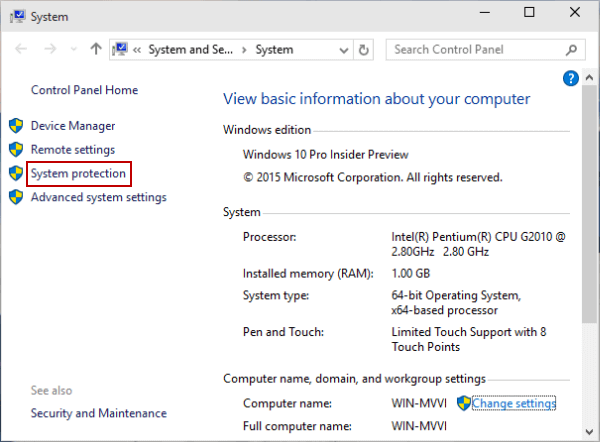Maximize the System window
This screenshot has height=442, width=600.
(x=529, y=13)
